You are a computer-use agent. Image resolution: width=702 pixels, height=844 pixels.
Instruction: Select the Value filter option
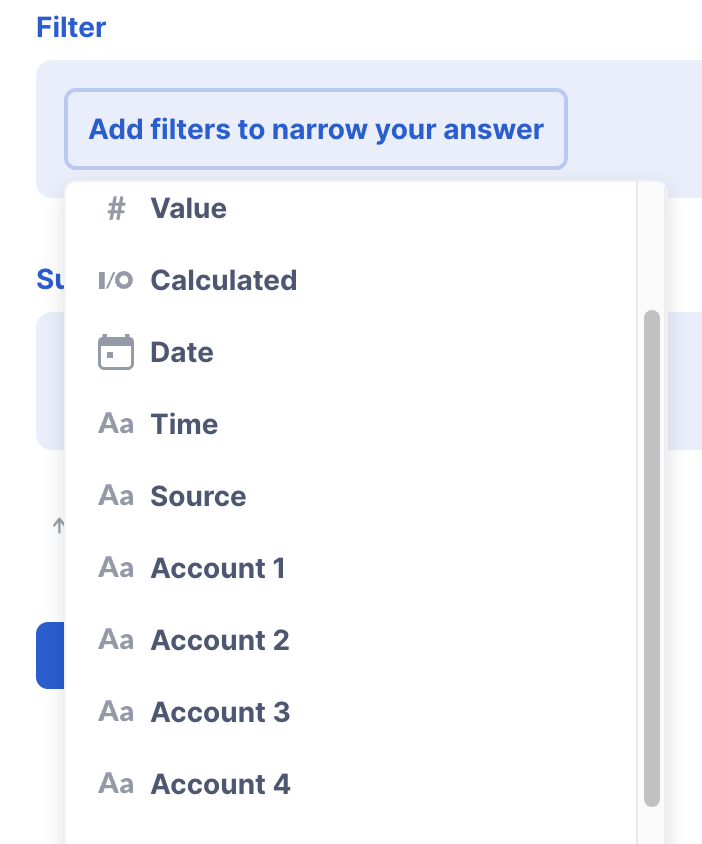(351, 209)
